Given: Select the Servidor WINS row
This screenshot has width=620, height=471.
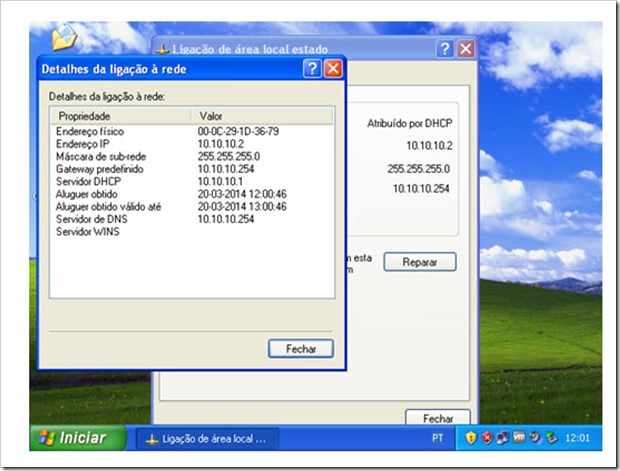Looking at the screenshot, I should click(x=192, y=232).
